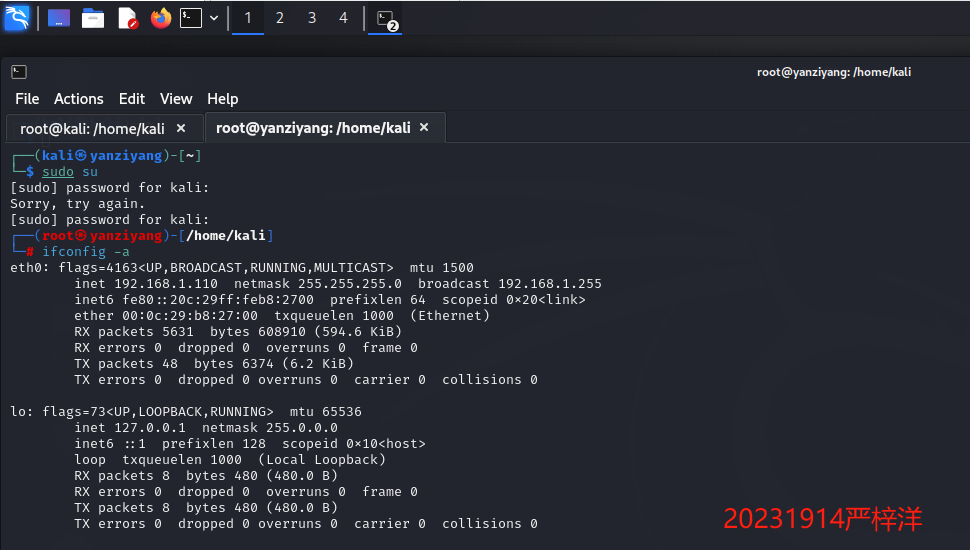Select the root@yanziyang: /home/kali tab
Screen dimensions: 970x550
[x=313, y=127]
